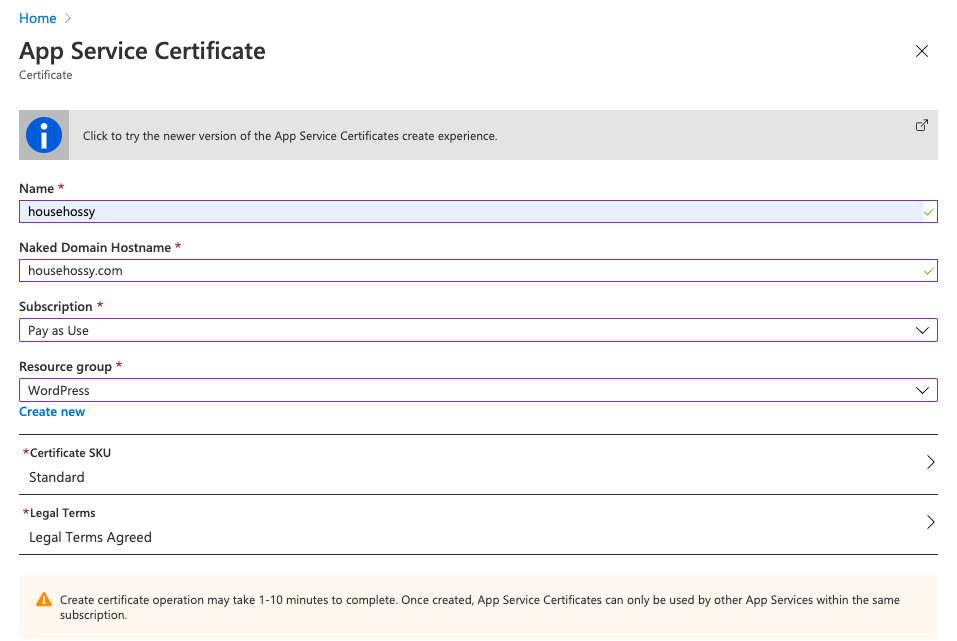Click the green checkmark in Name field
957x641 pixels.
[928, 212]
